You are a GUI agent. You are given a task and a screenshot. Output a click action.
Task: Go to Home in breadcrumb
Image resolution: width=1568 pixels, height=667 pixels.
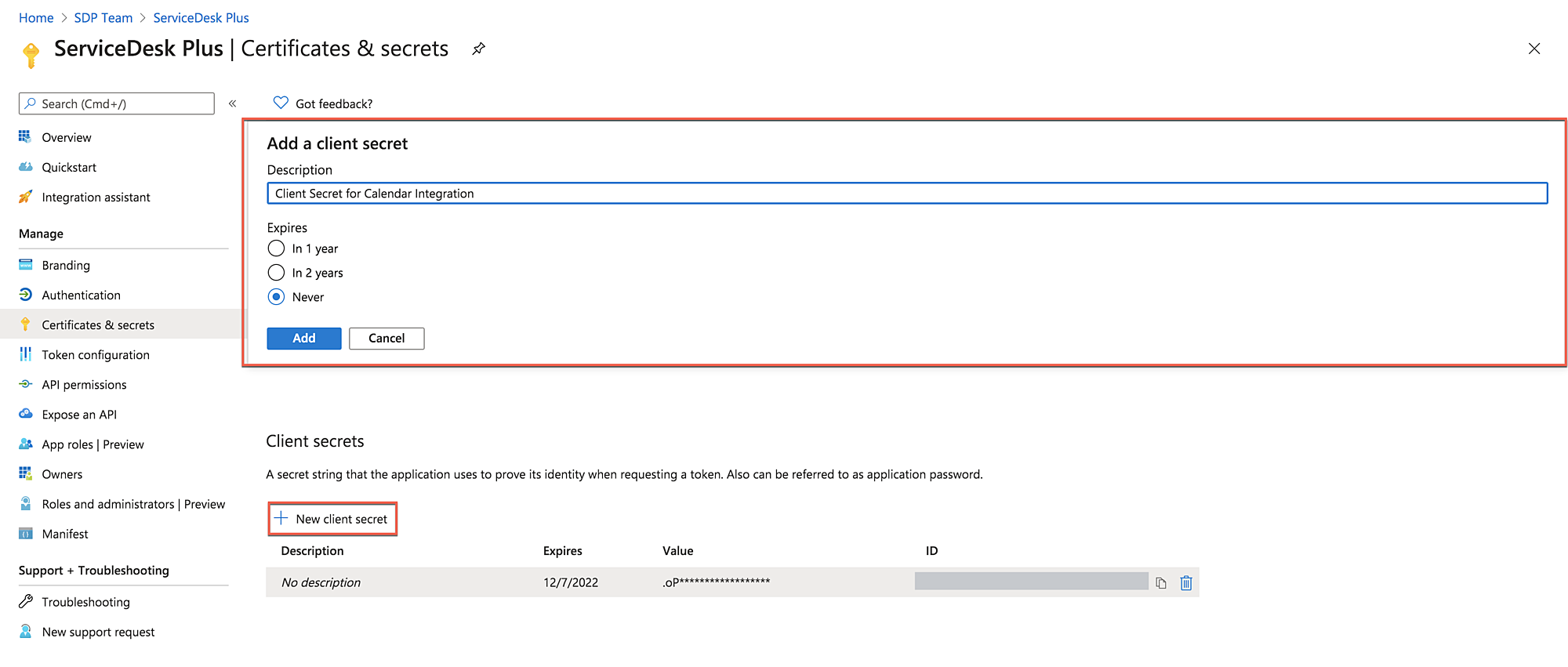pyautogui.click(x=36, y=18)
